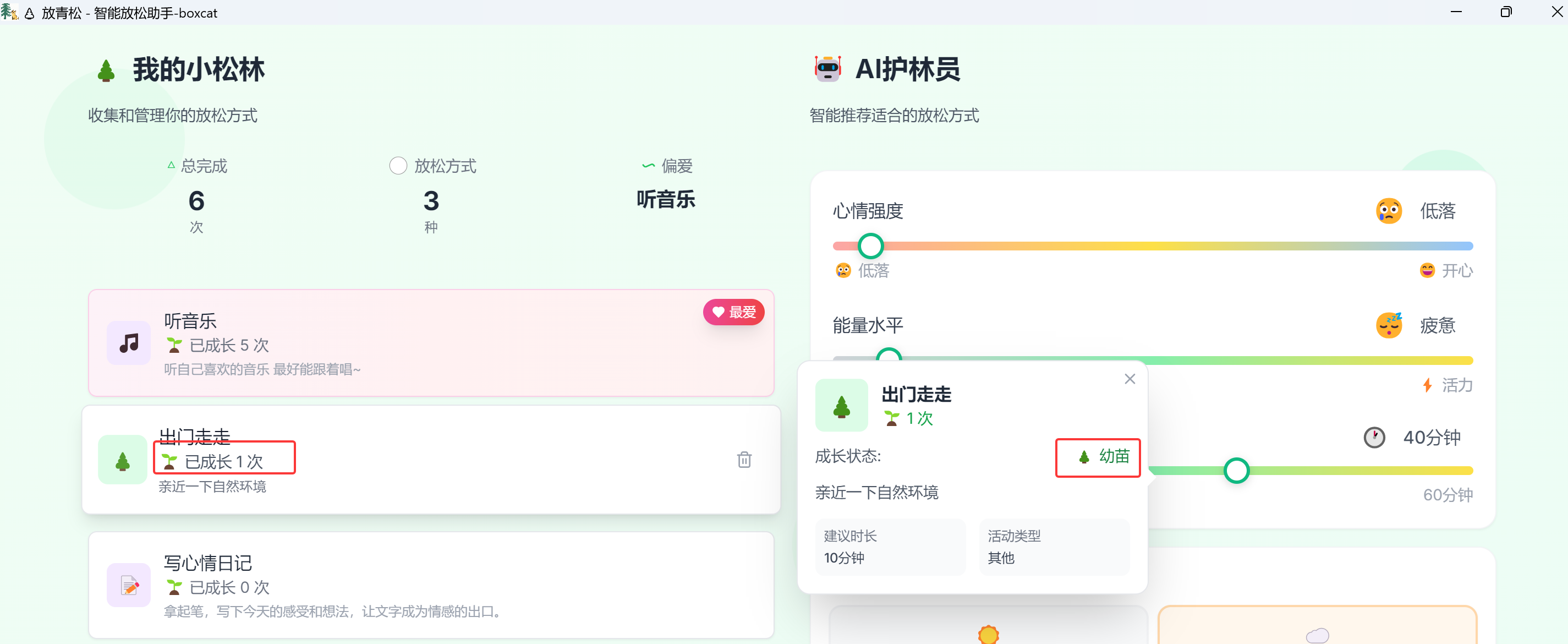Click the duration slider handle

point(1236,471)
